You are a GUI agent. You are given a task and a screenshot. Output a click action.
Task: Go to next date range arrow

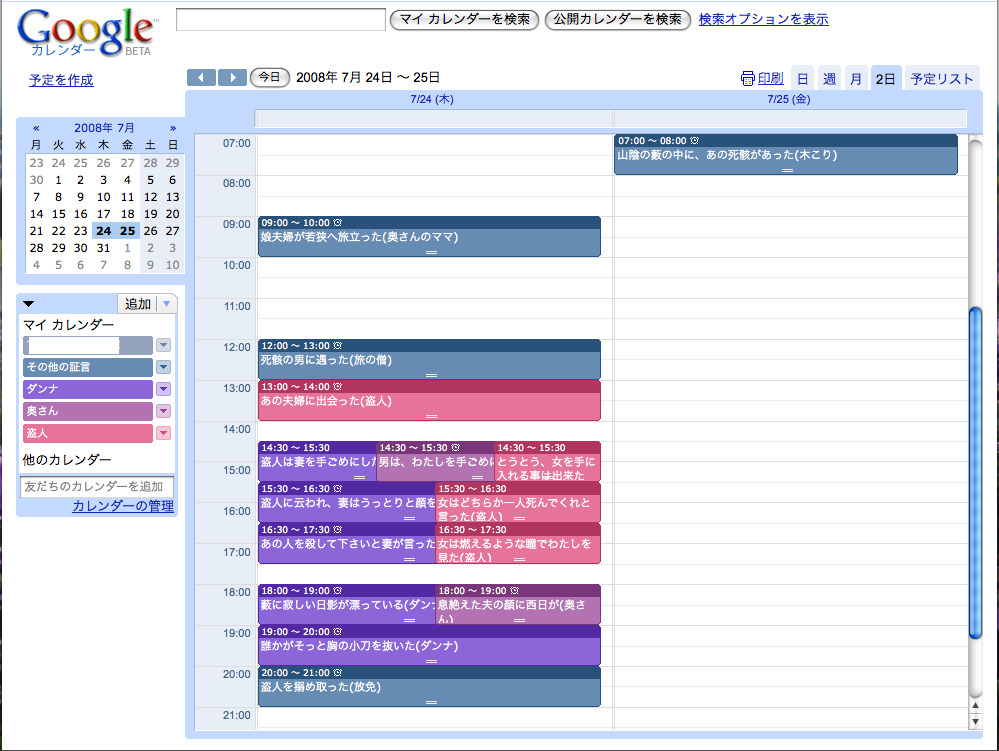[x=233, y=78]
